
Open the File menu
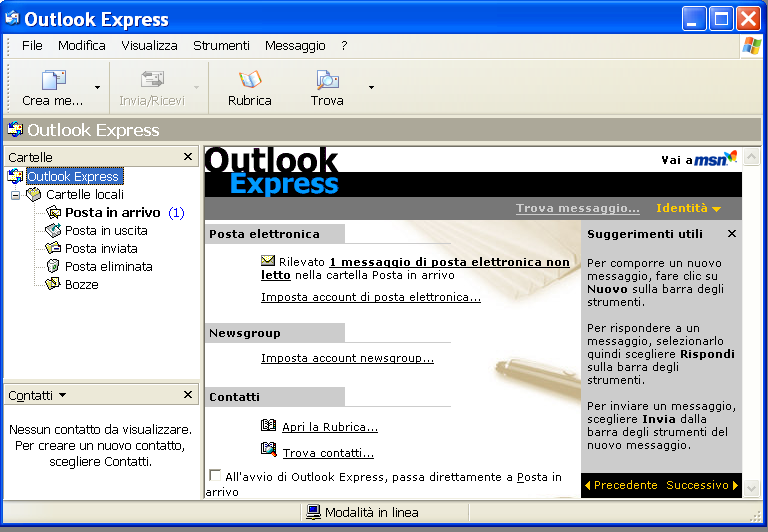click(x=32, y=46)
